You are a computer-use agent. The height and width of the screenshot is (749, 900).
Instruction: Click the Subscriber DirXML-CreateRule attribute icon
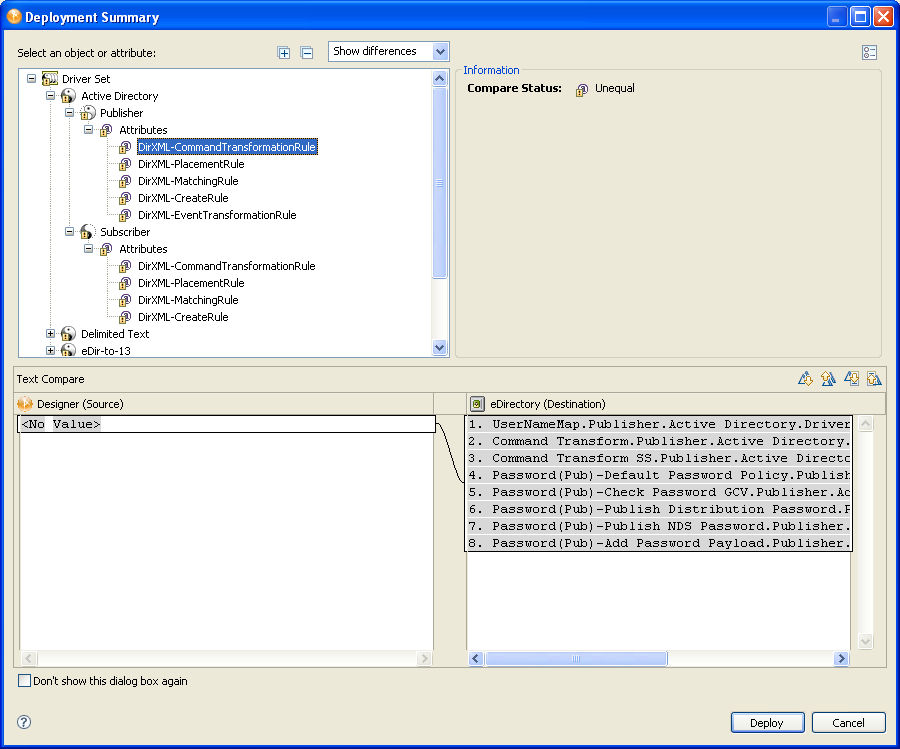coord(125,317)
